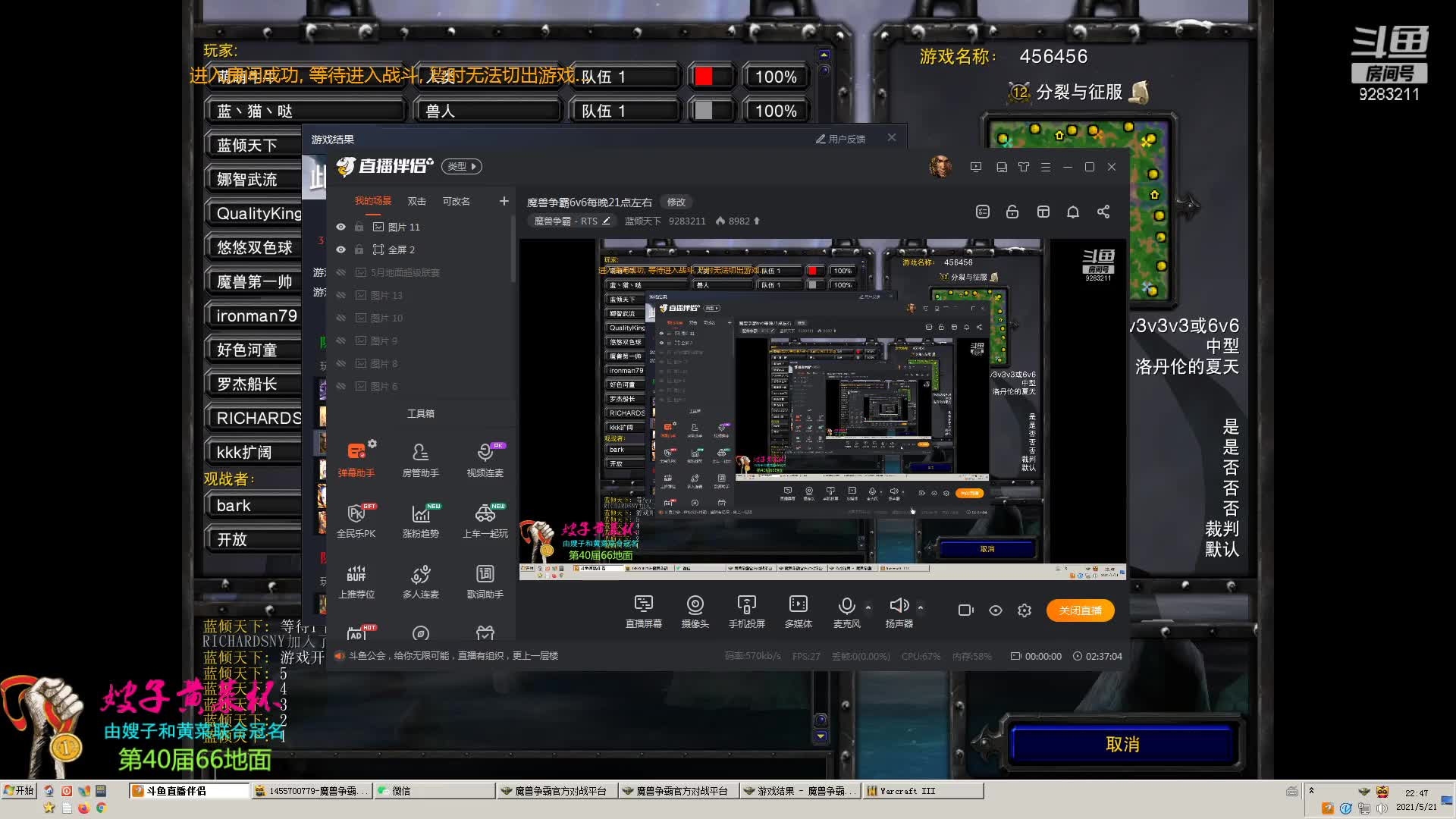1456x819 pixels.
Task: Expand the microphone volume arrow
Action: pos(868,607)
